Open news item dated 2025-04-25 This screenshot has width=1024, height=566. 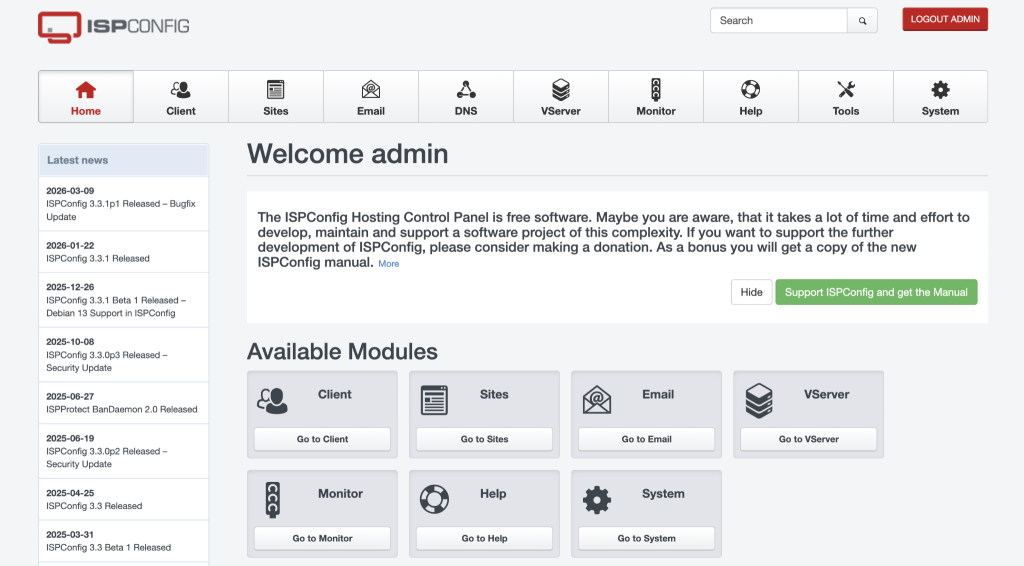[x=123, y=500]
